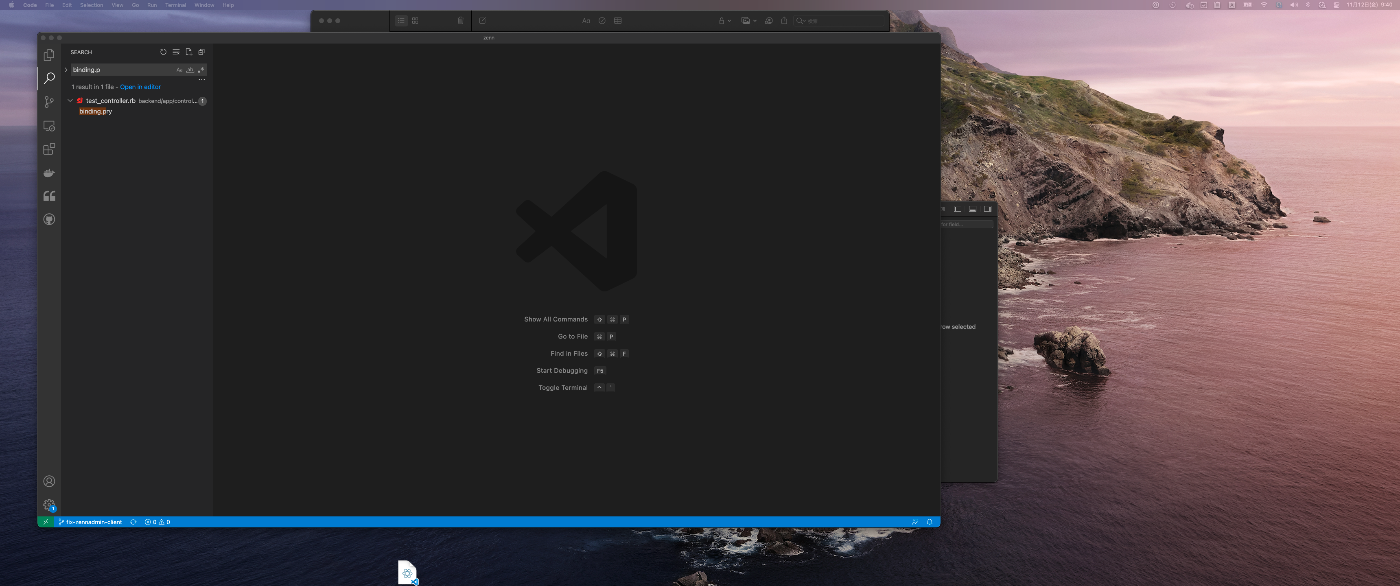1400x586 pixels.
Task: Open the remote window indicator in status bar
Action: [46, 522]
